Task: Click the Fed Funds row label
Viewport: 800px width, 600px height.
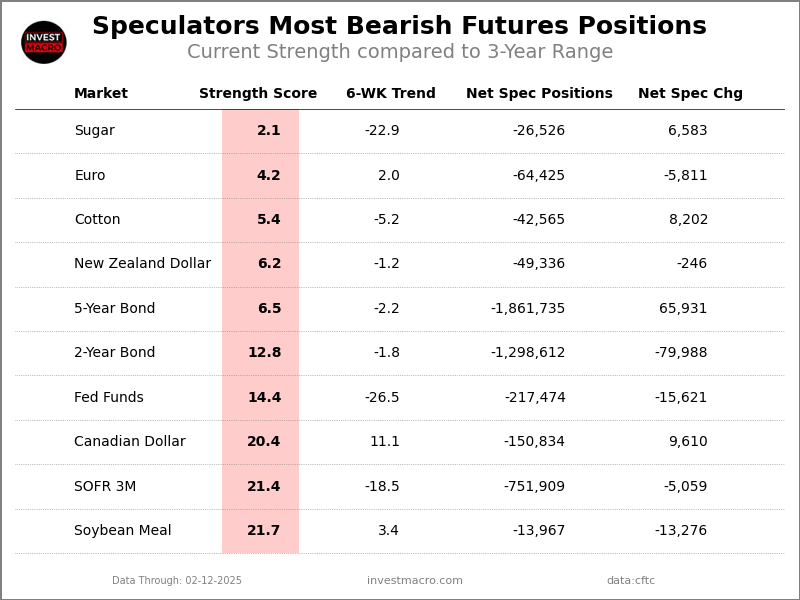Action: click(109, 398)
